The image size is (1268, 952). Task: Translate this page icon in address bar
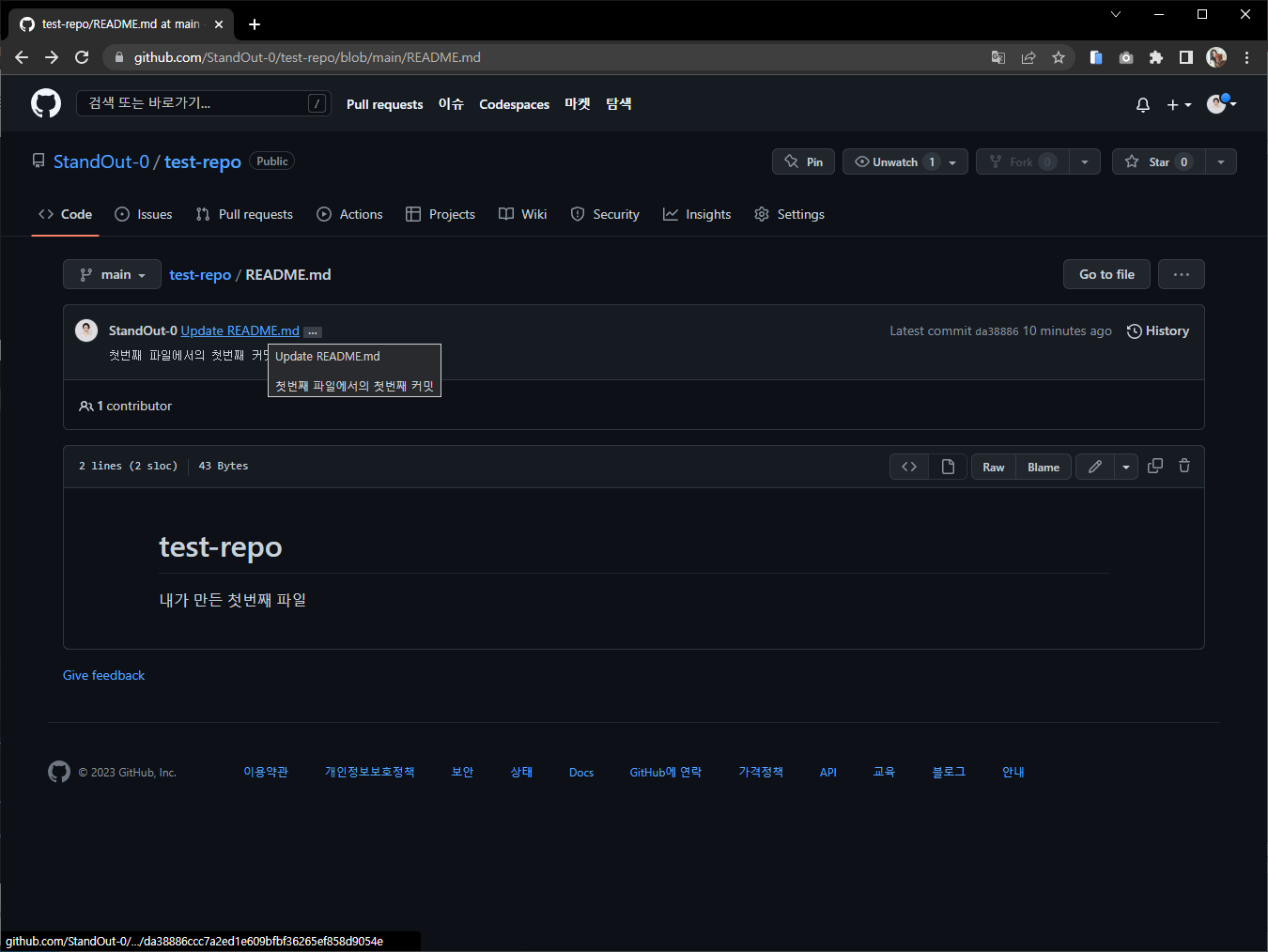coord(998,57)
